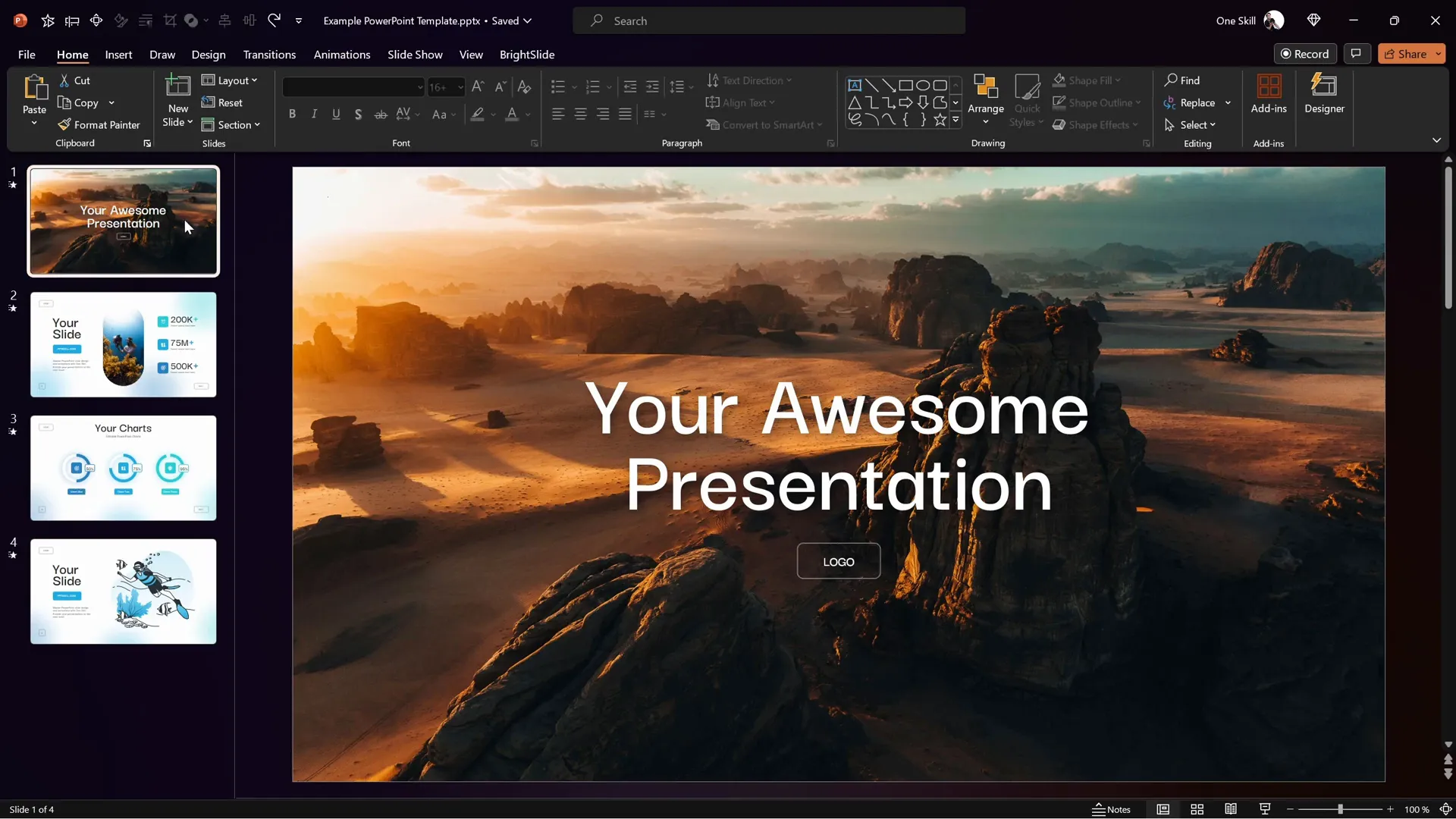Toggle Center paragraph alignment
This screenshot has height=819, width=1456.
(580, 114)
